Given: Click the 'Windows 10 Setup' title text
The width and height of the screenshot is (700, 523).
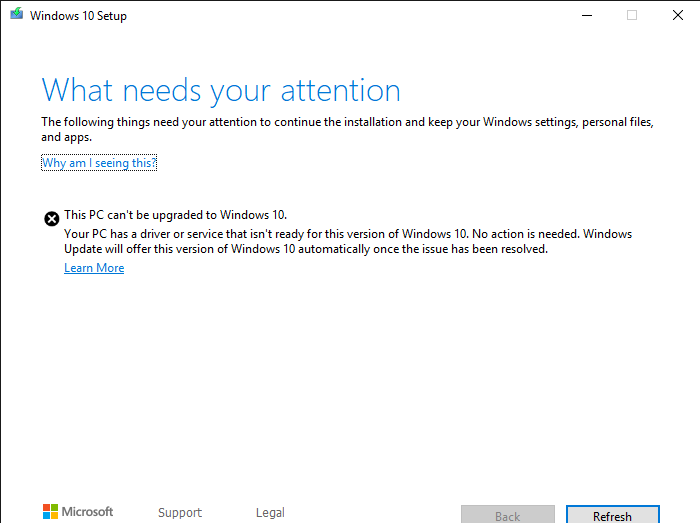Looking at the screenshot, I should point(79,16).
